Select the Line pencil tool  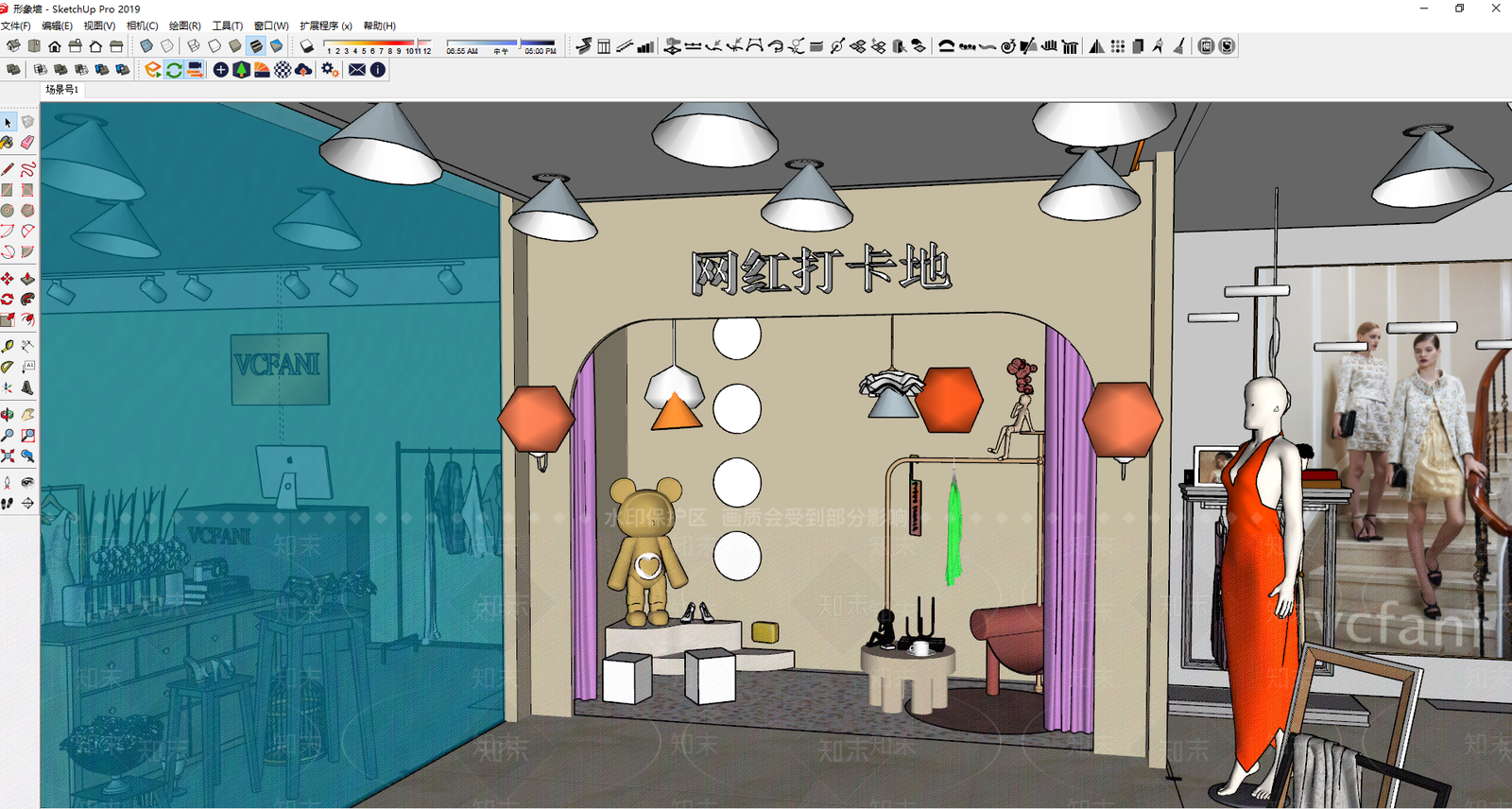point(8,168)
